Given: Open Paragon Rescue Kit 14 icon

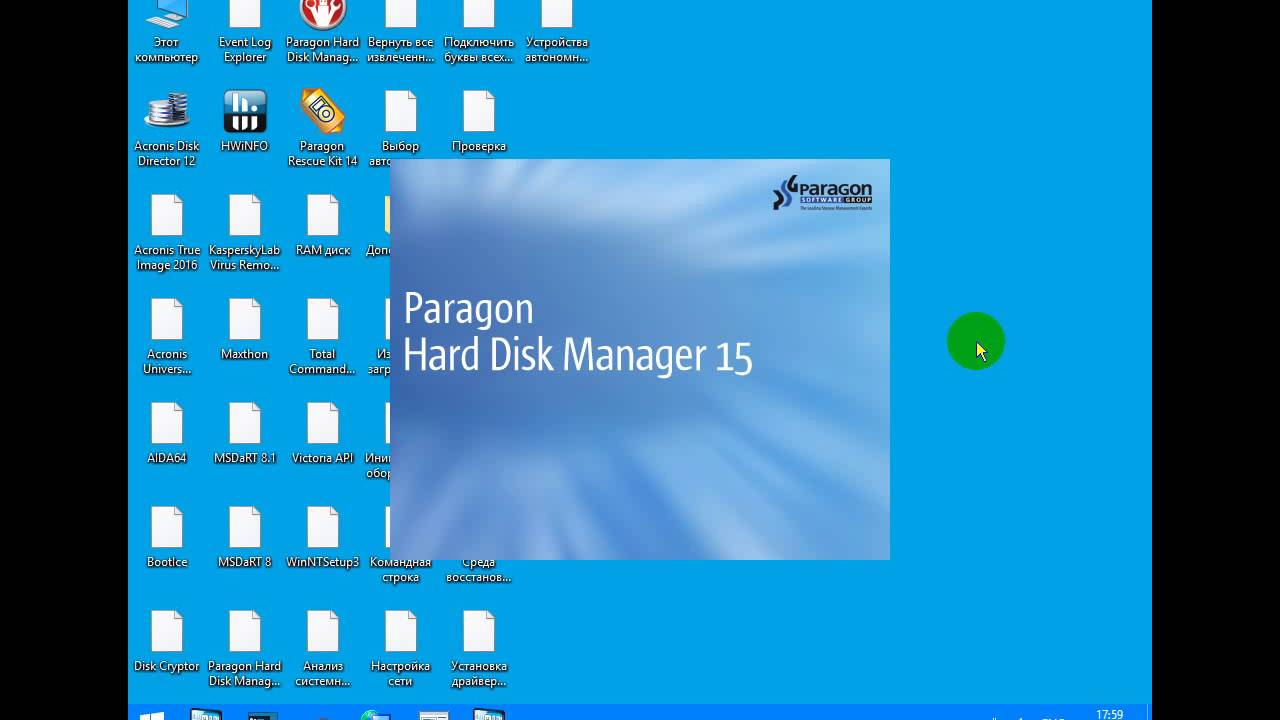Looking at the screenshot, I should [322, 128].
